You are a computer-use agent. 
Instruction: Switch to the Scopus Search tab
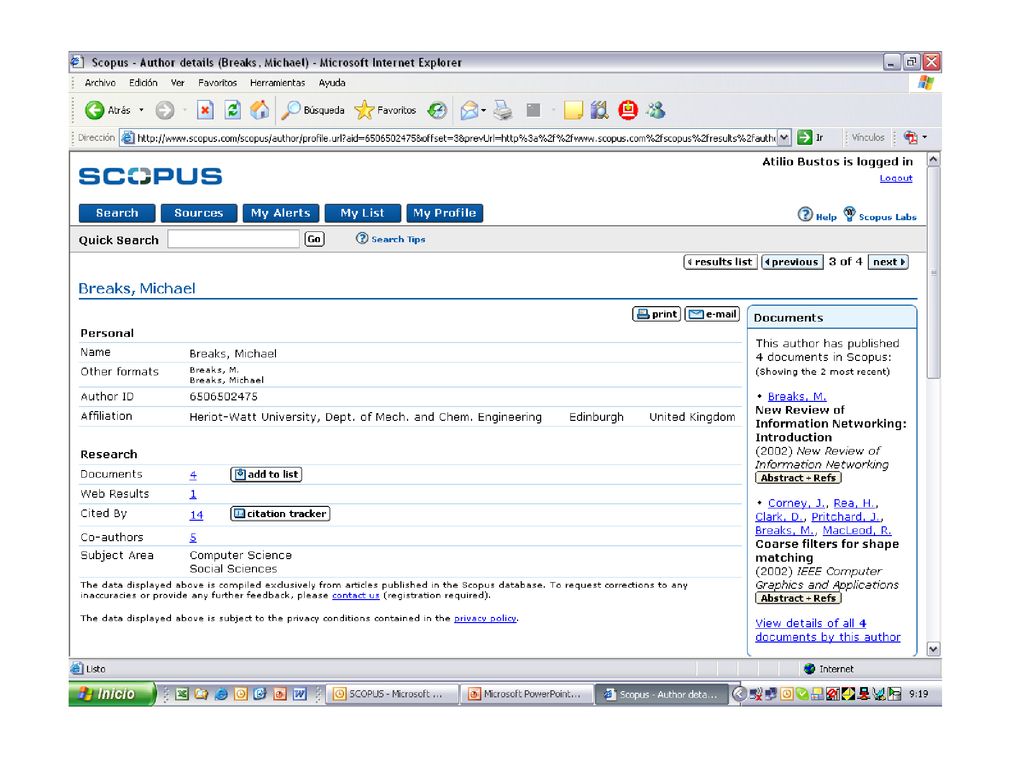click(x=117, y=213)
